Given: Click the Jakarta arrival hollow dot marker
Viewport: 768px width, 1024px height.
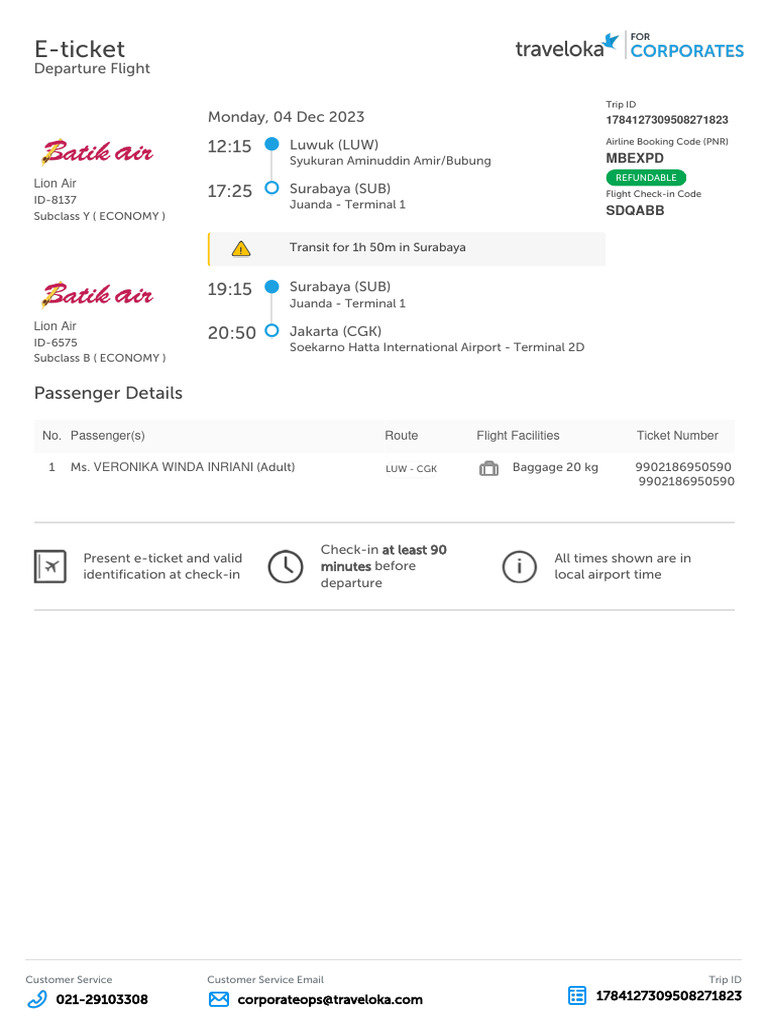Looking at the screenshot, I should (271, 331).
